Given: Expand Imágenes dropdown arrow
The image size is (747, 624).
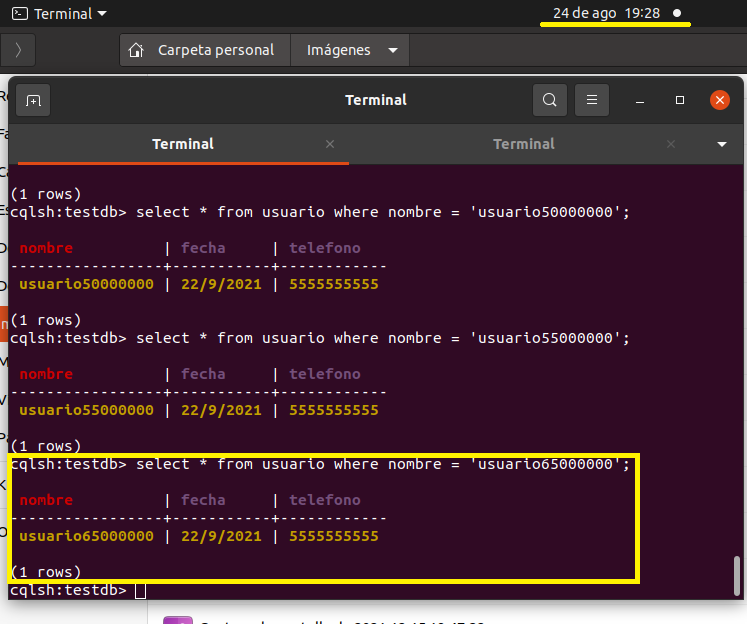Looking at the screenshot, I should [x=393, y=50].
